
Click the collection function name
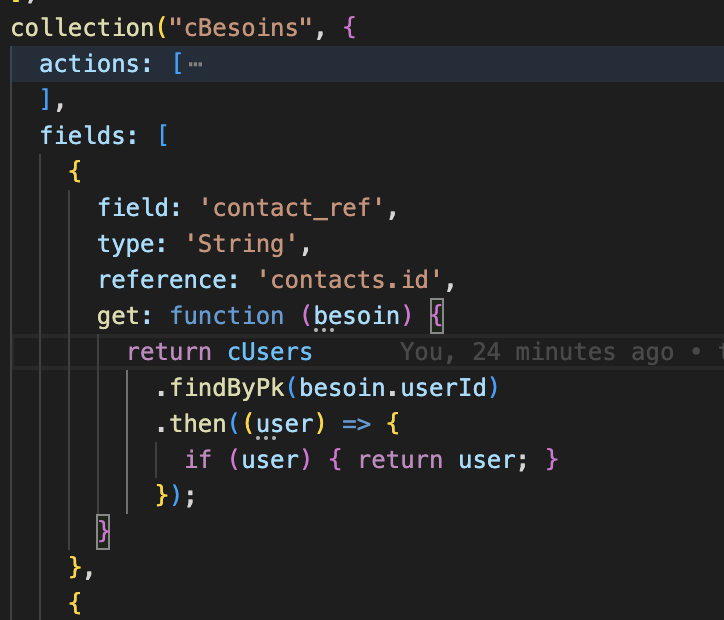[73, 28]
